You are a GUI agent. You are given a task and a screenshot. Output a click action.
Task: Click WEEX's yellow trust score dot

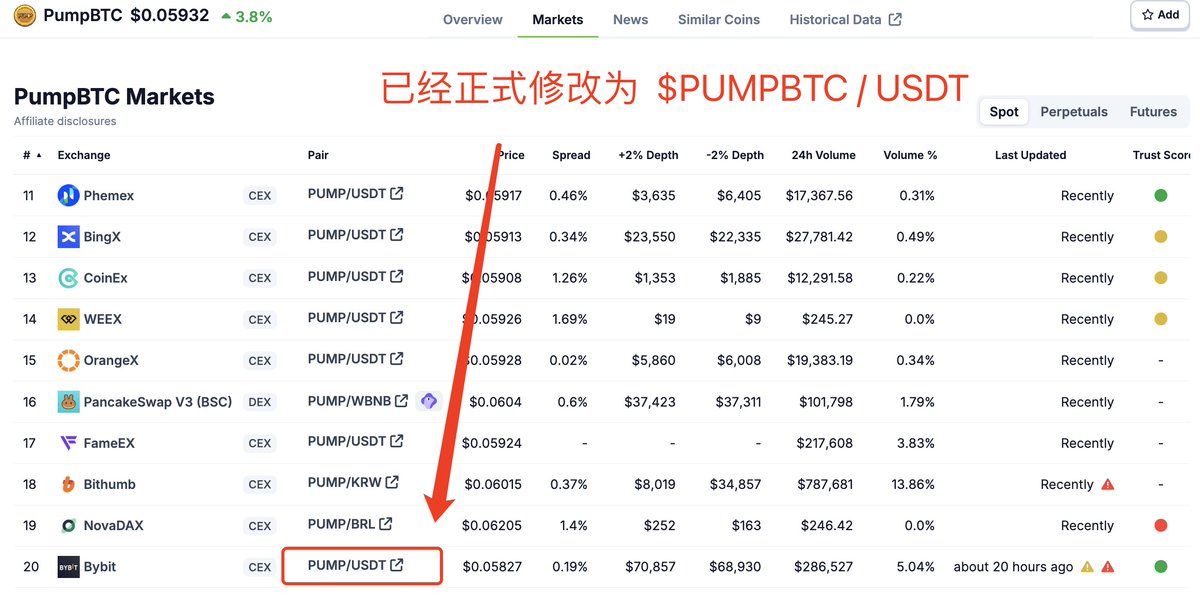pyautogui.click(x=1161, y=319)
